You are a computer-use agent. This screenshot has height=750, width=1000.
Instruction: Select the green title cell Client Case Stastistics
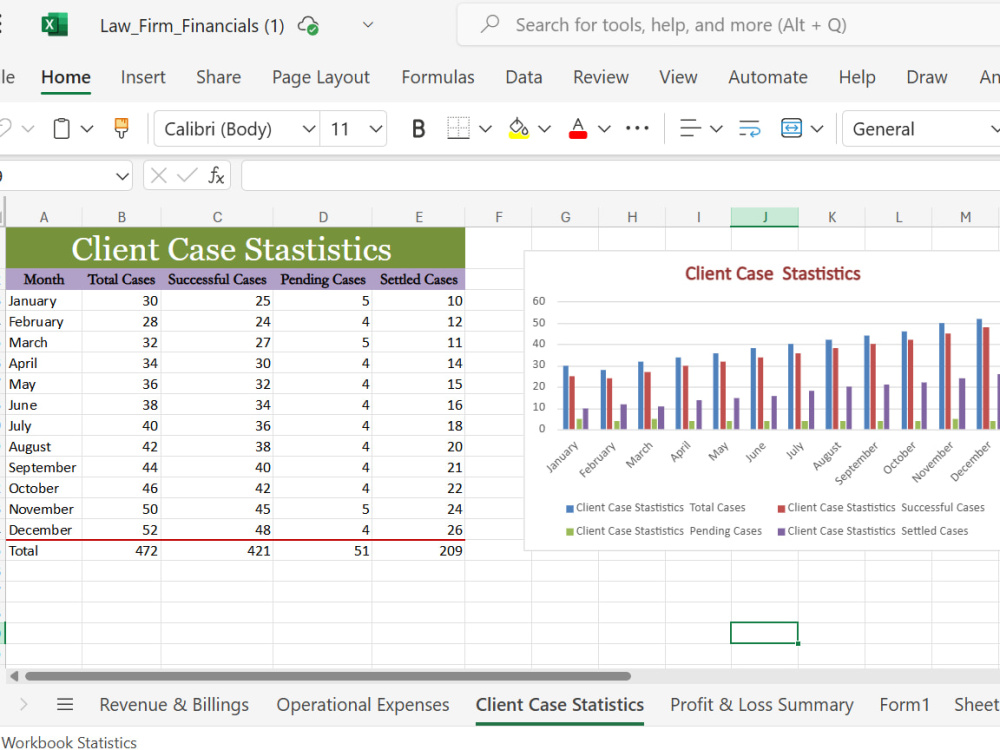[235, 248]
